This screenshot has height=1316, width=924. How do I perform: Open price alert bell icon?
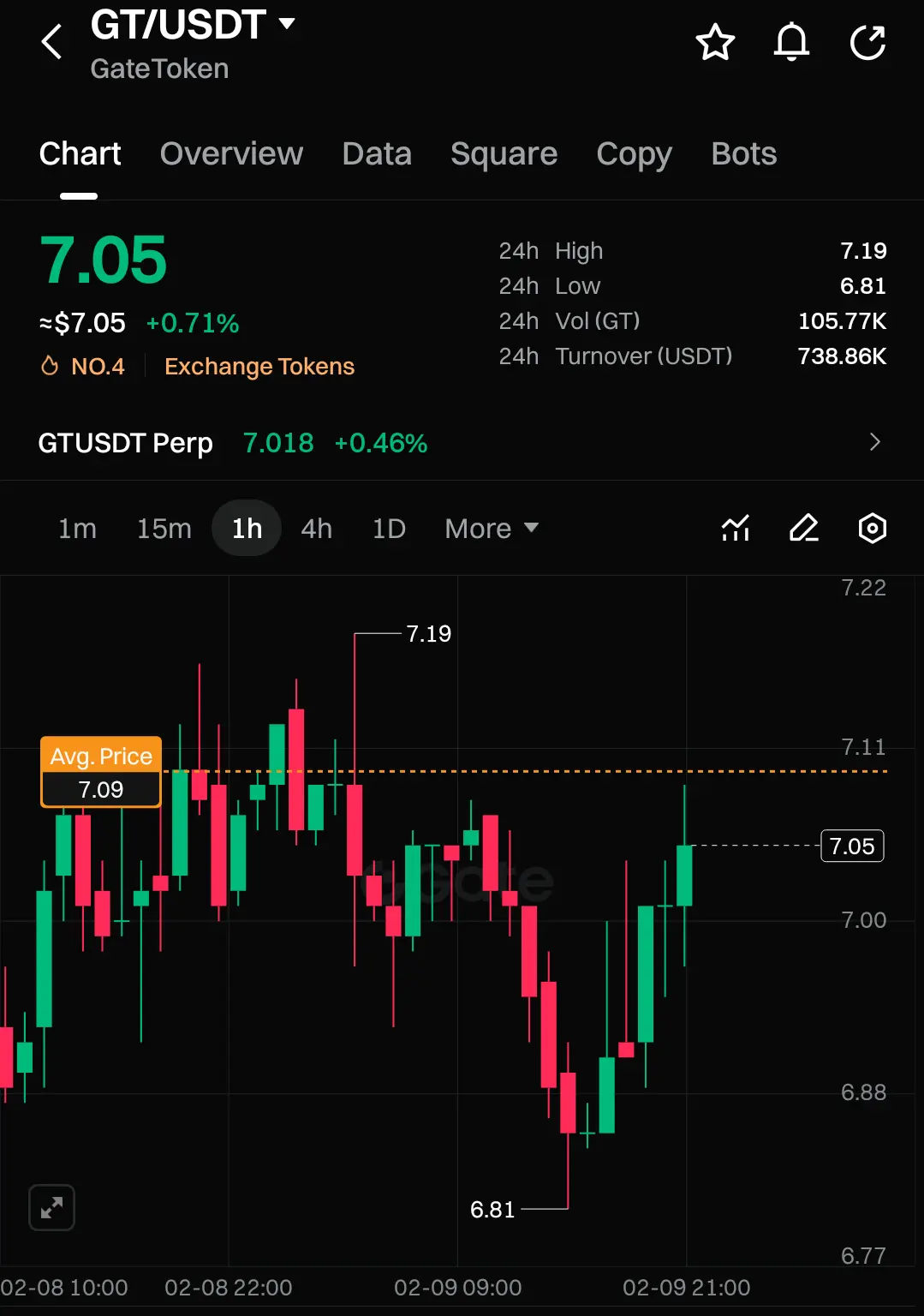792,42
